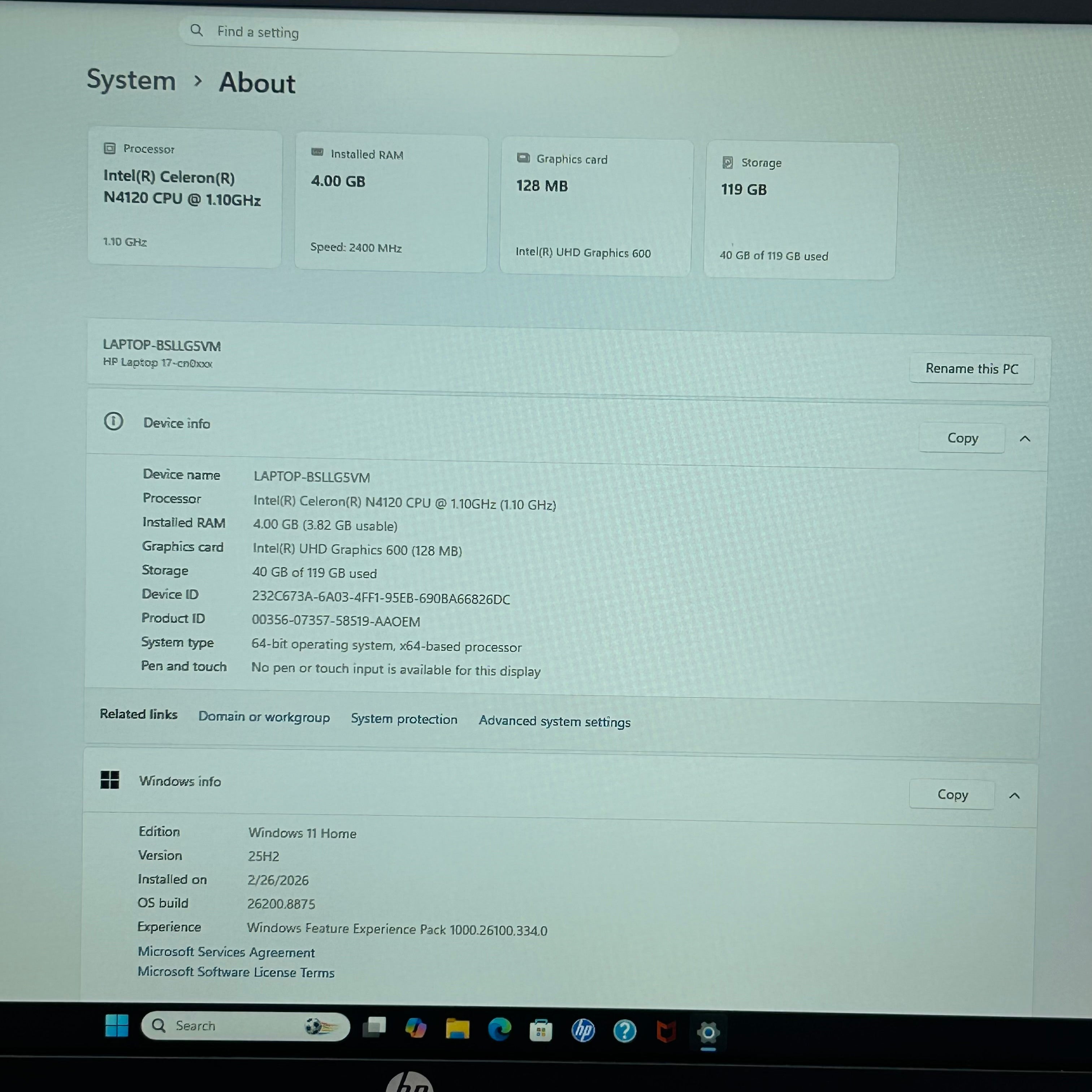Select the Device ID value text
The width and height of the screenshot is (1092, 1092).
click(x=381, y=597)
